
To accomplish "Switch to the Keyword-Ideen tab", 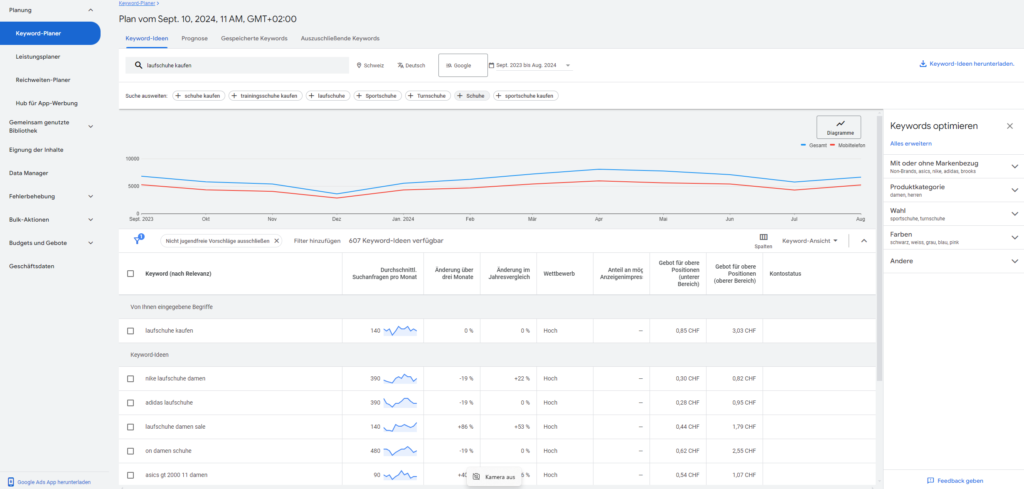I will click(147, 39).
